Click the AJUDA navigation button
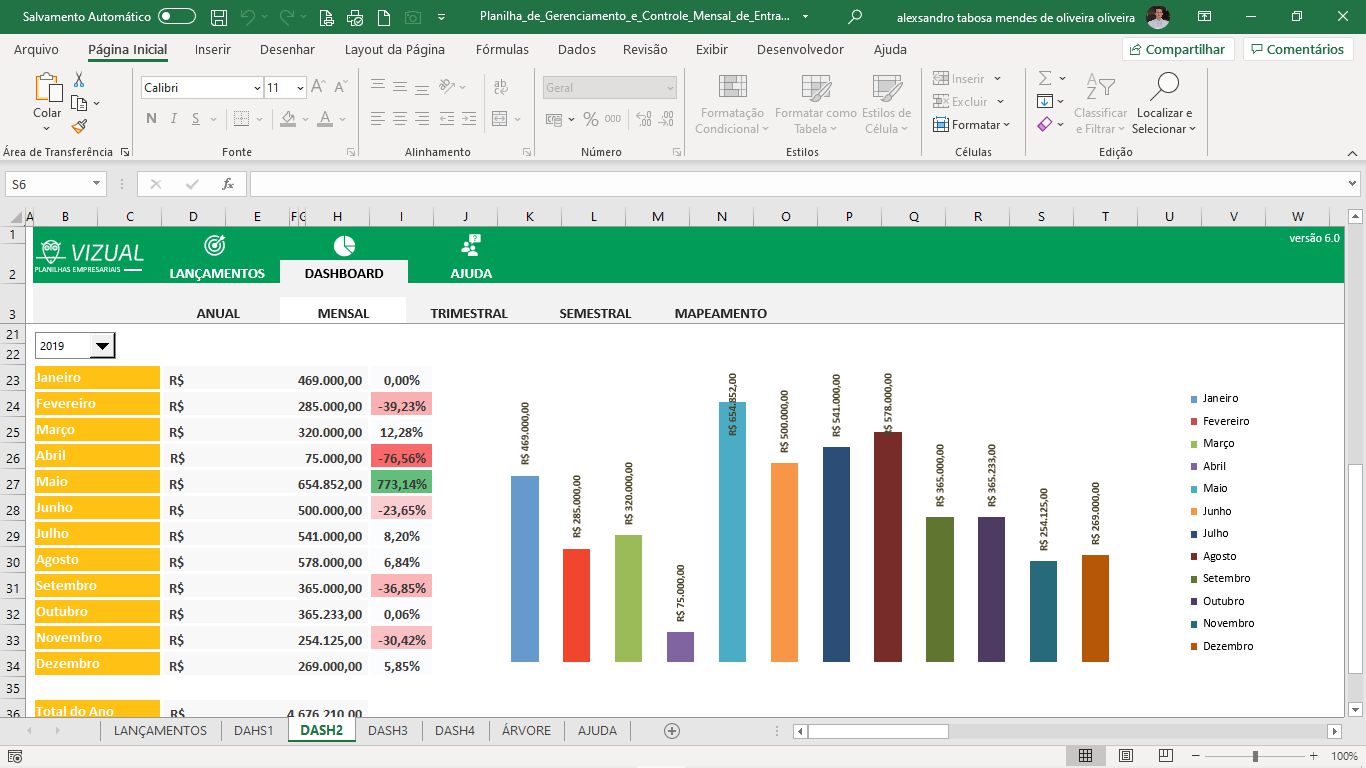This screenshot has width=1366, height=768. [471, 273]
